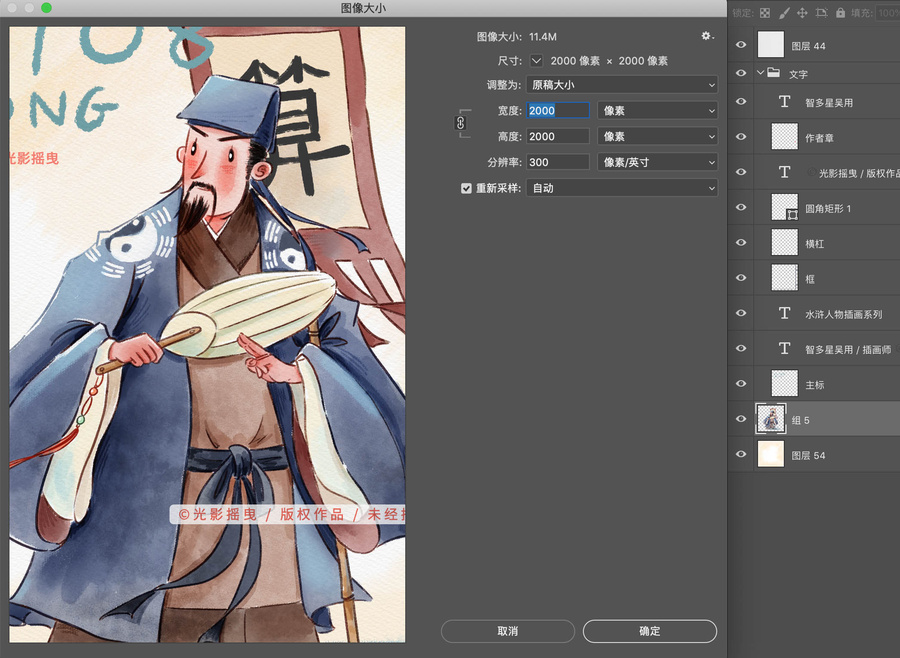Open the 重新采样 自动 method dropdown

pos(622,188)
